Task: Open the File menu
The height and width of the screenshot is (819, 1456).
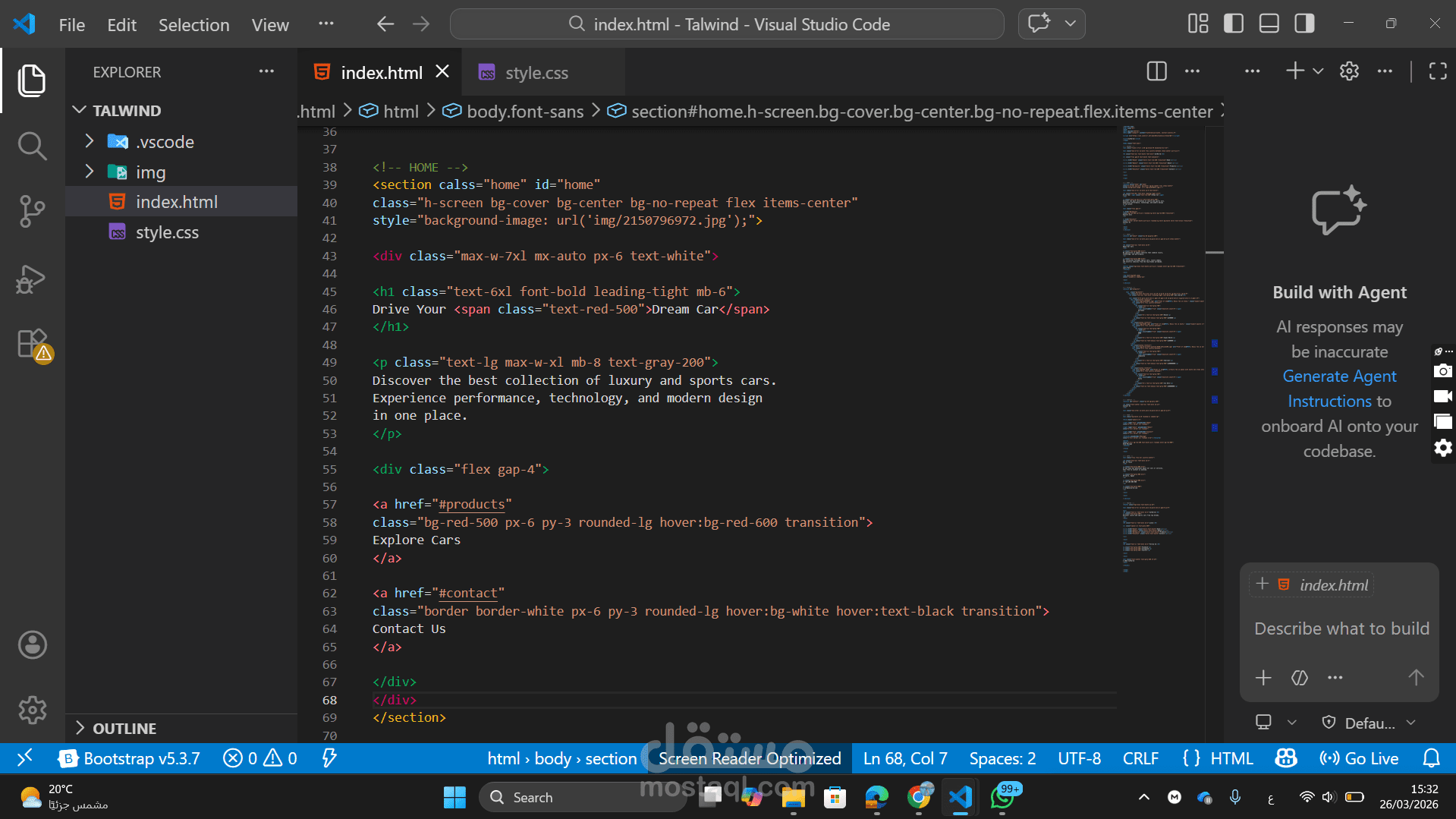Action: [x=72, y=24]
